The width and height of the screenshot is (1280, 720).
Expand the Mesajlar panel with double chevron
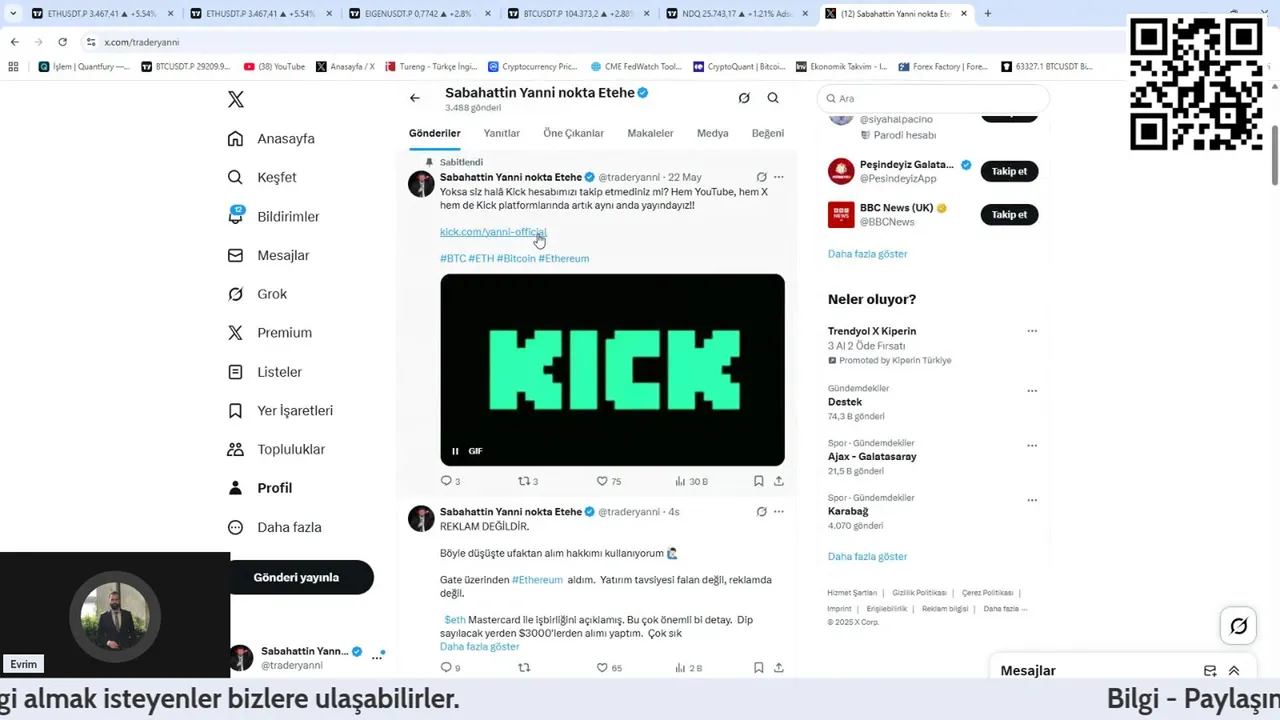[1234, 671]
